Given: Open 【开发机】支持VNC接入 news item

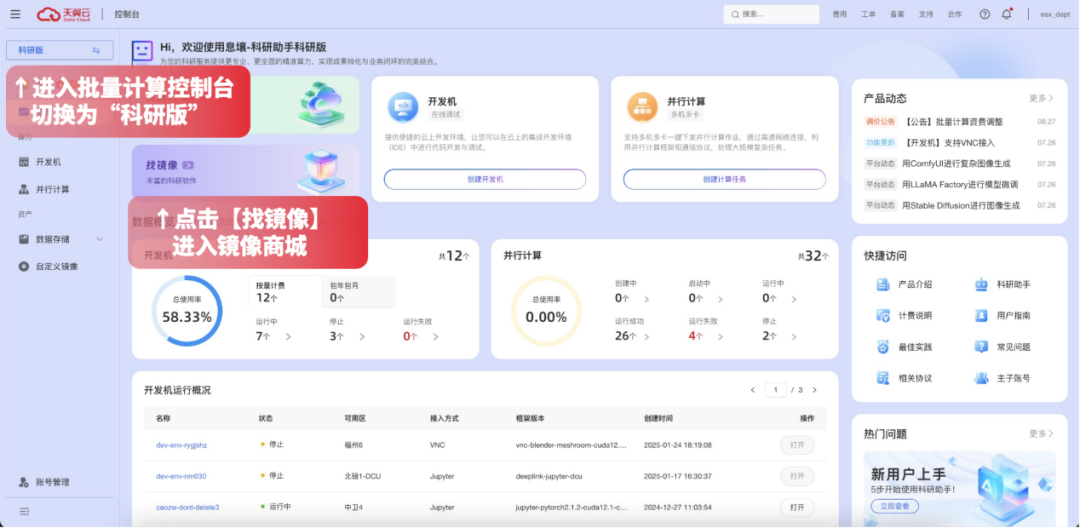Looking at the screenshot, I should (948, 142).
